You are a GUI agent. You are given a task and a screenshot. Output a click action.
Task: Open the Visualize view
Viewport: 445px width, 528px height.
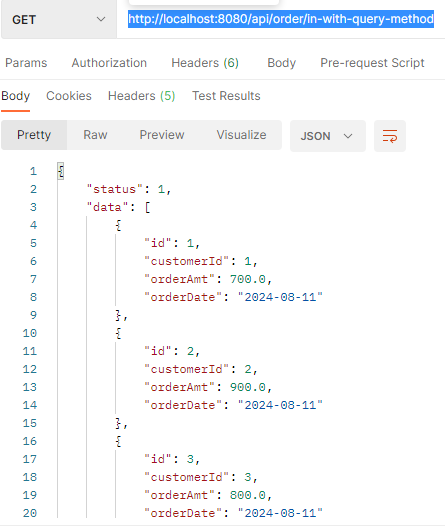tap(241, 135)
